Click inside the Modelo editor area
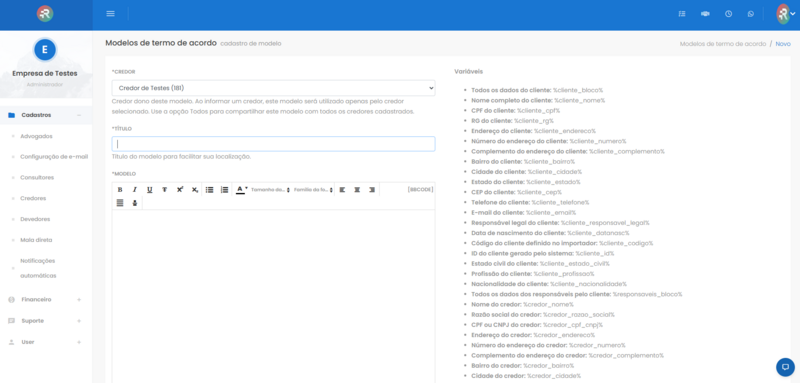The height and width of the screenshot is (383, 800). tap(273, 296)
